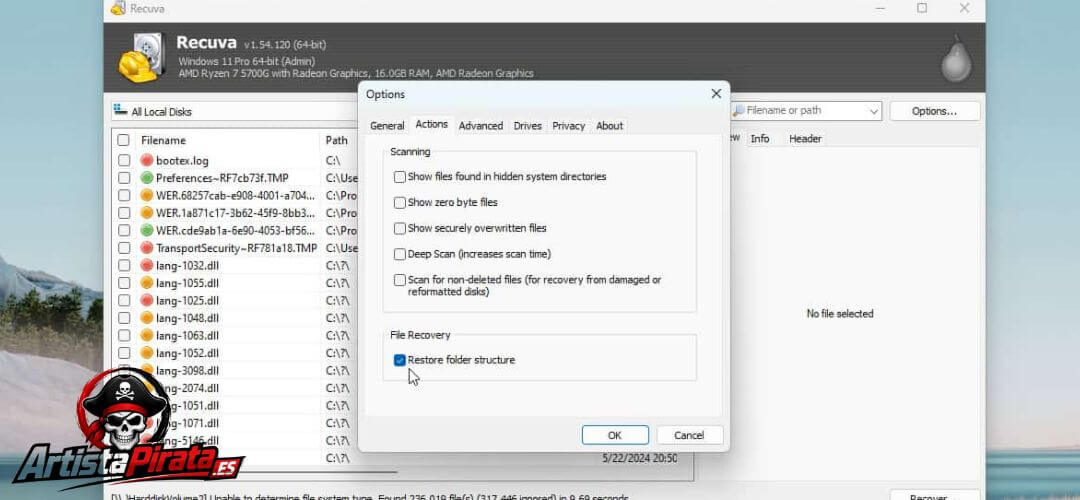Open the All Local Disks drive selector
Screen dimensions: 1080x500
(x=234, y=111)
